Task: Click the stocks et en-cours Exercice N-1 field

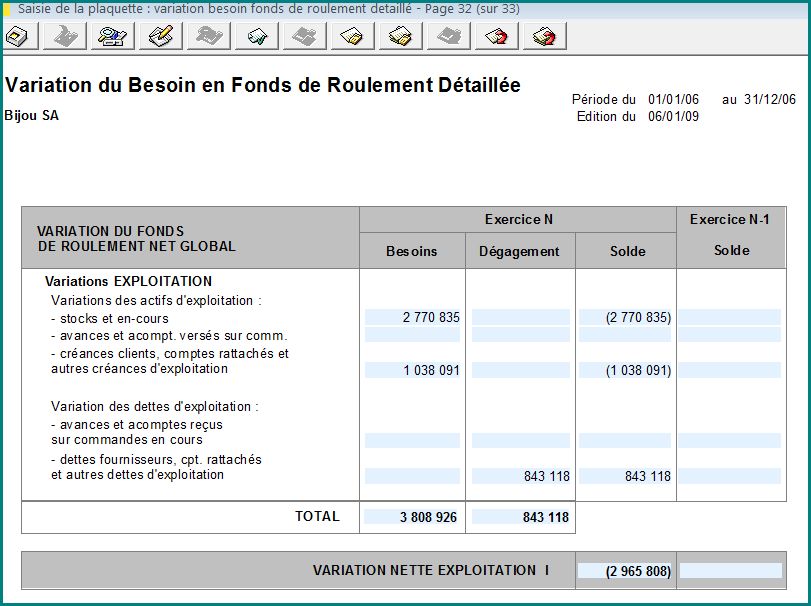Action: coord(729,317)
